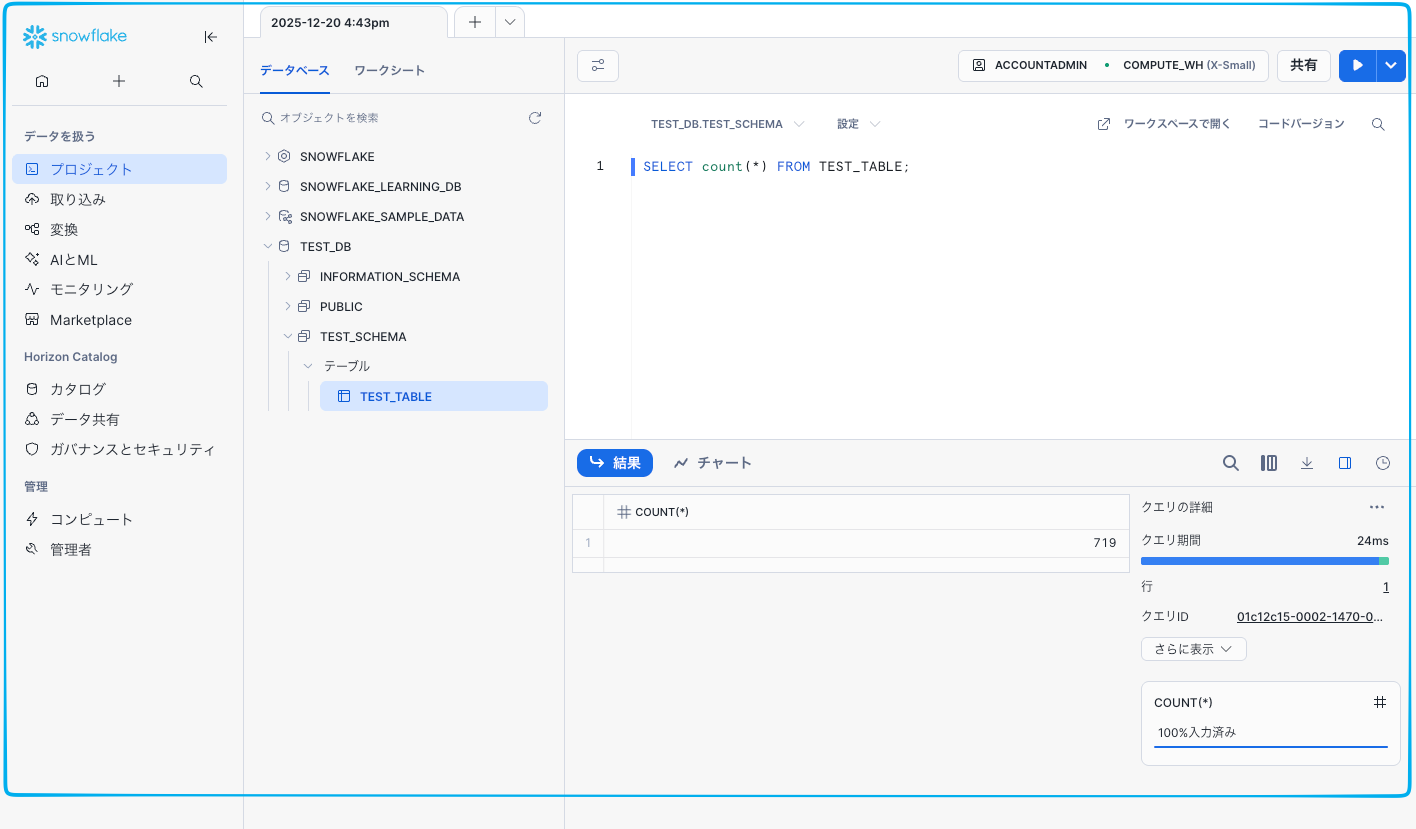
Task: Open the query ID link
Action: click(1309, 617)
